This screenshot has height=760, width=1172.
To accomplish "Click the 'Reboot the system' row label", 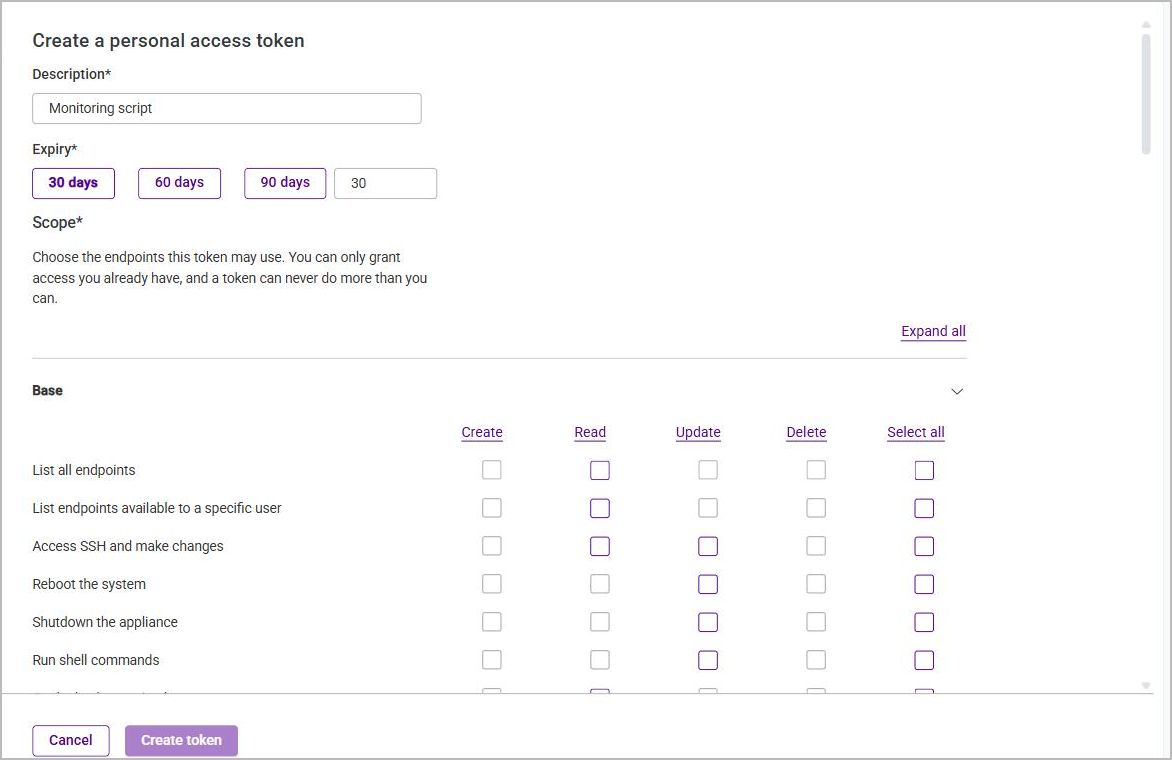I will click(x=89, y=584).
